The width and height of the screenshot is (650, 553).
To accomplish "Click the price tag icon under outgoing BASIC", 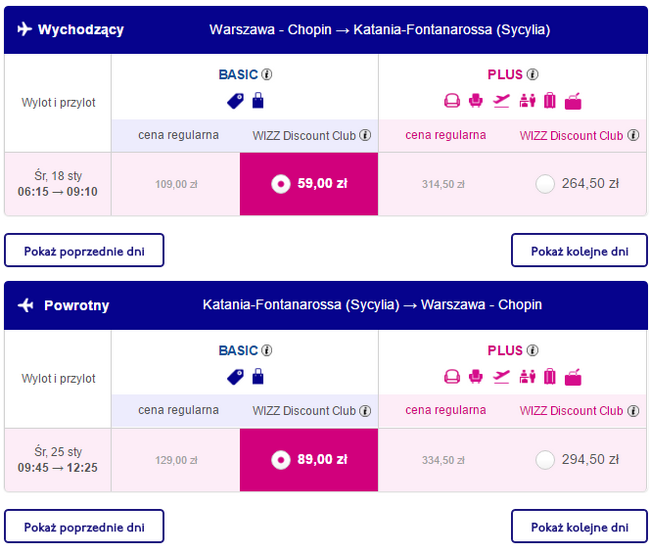I will click(x=235, y=101).
